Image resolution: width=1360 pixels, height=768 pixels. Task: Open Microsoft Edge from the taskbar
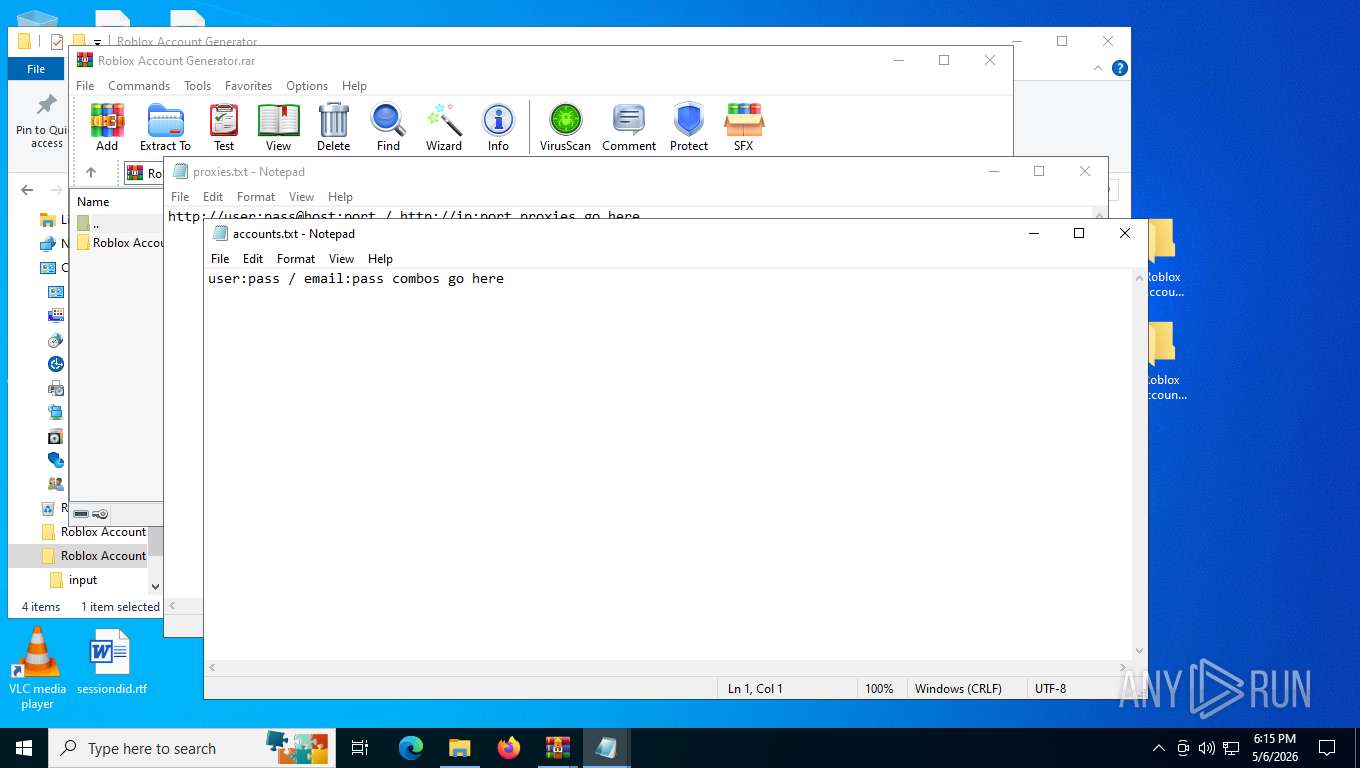pos(411,748)
